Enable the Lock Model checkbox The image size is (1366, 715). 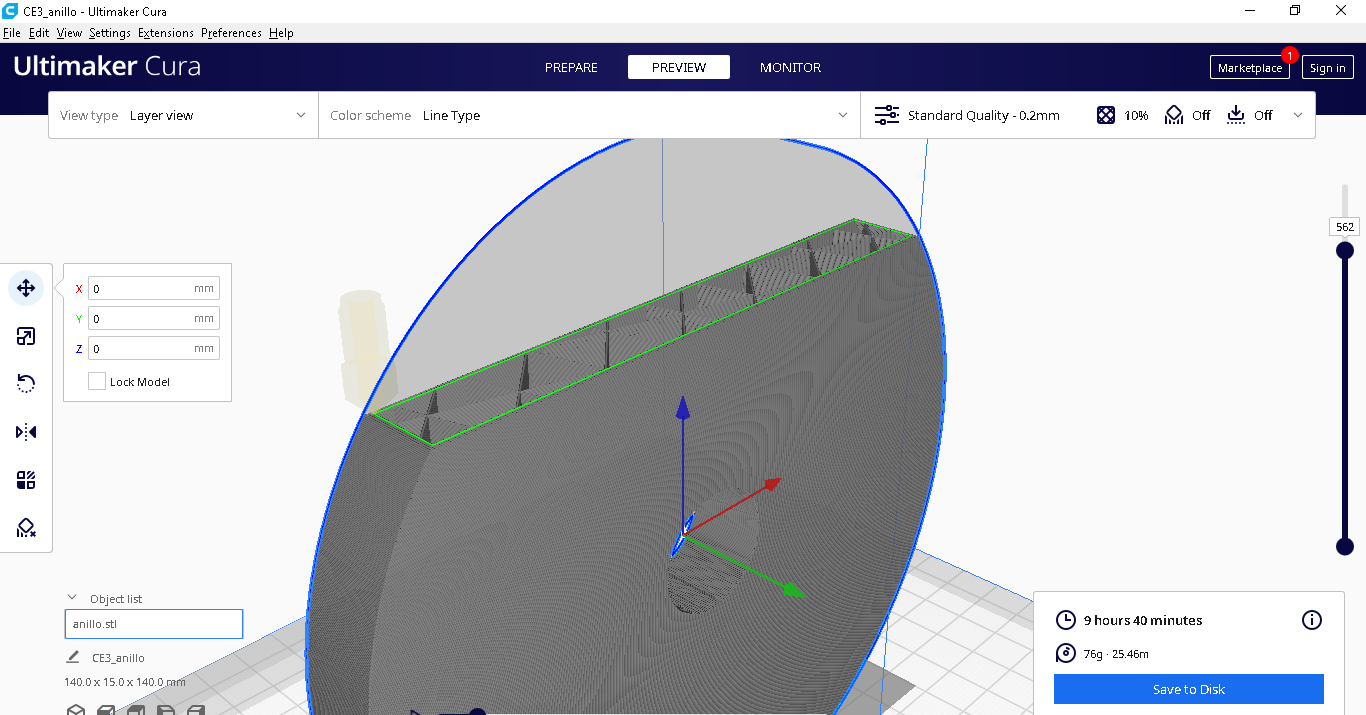coord(97,381)
